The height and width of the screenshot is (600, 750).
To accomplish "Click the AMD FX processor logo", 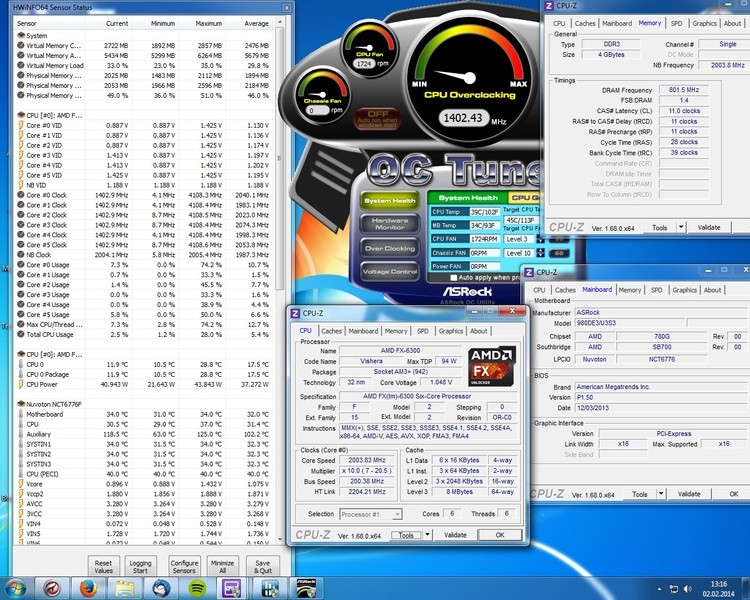I will pyautogui.click(x=491, y=366).
